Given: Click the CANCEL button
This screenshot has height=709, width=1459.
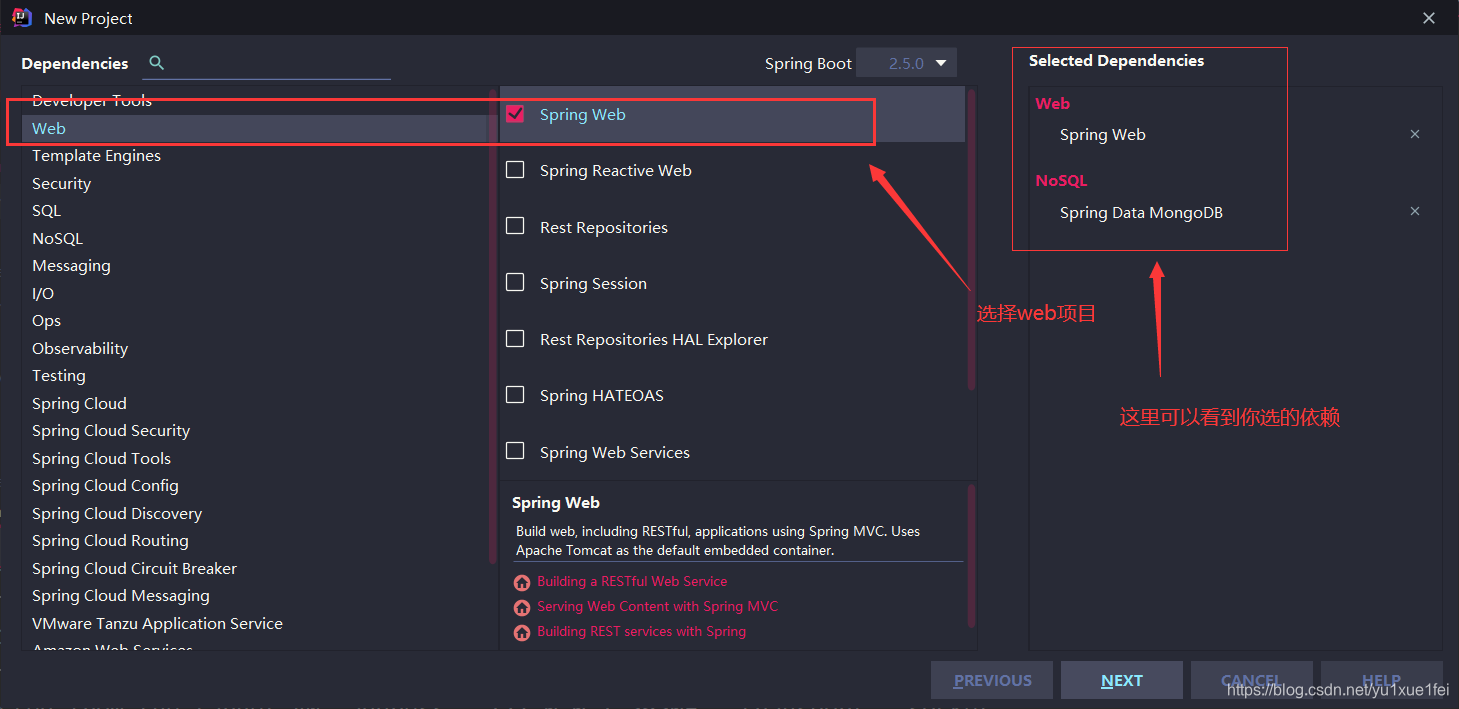Looking at the screenshot, I should pyautogui.click(x=1252, y=680).
